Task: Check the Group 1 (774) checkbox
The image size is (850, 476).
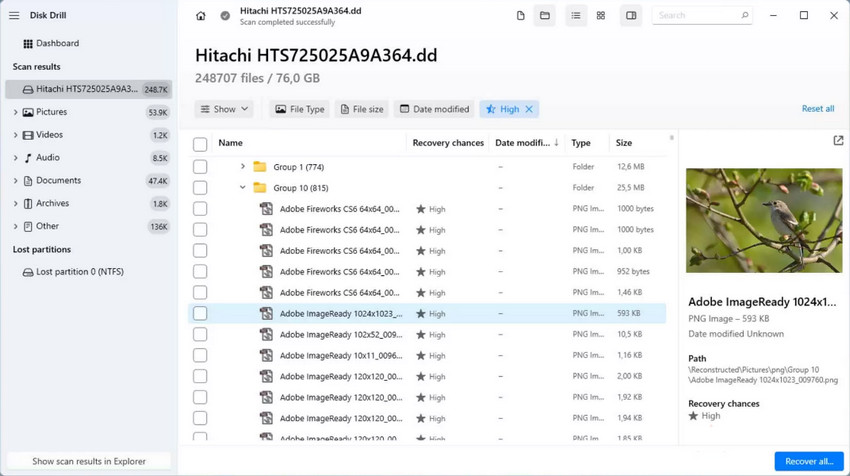Action: pos(200,167)
